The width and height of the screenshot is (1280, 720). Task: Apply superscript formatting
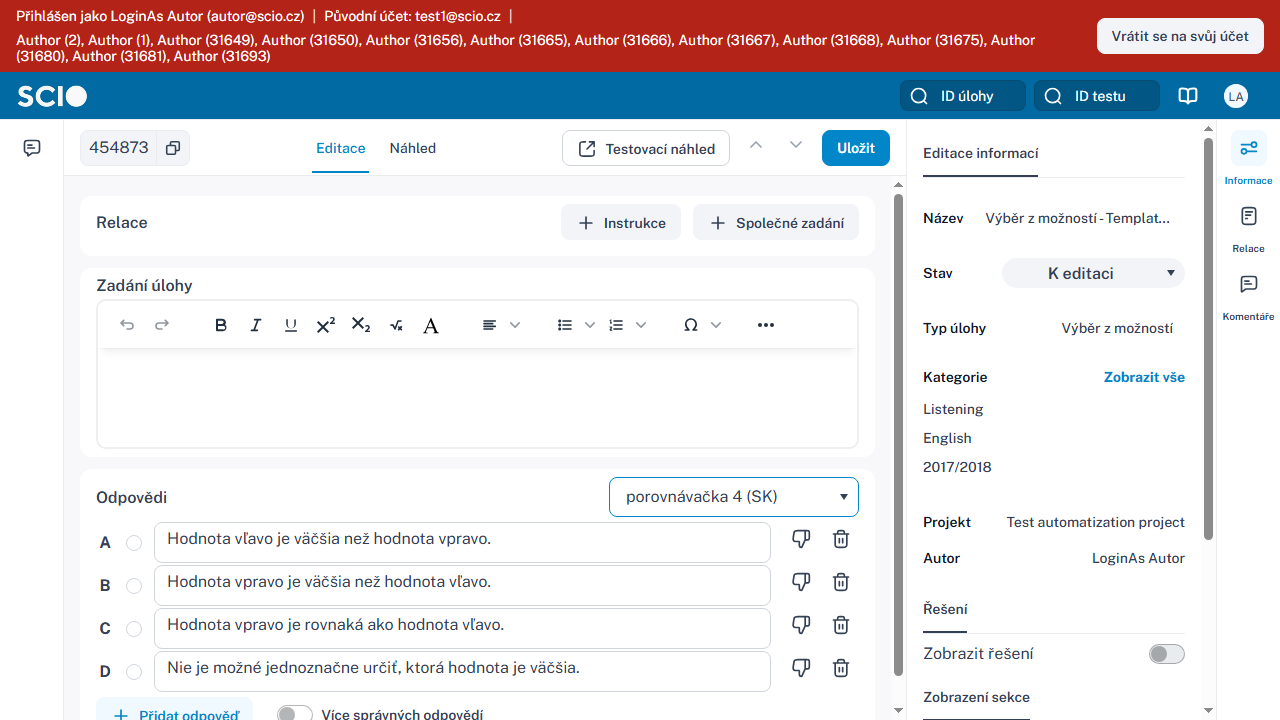tap(326, 325)
